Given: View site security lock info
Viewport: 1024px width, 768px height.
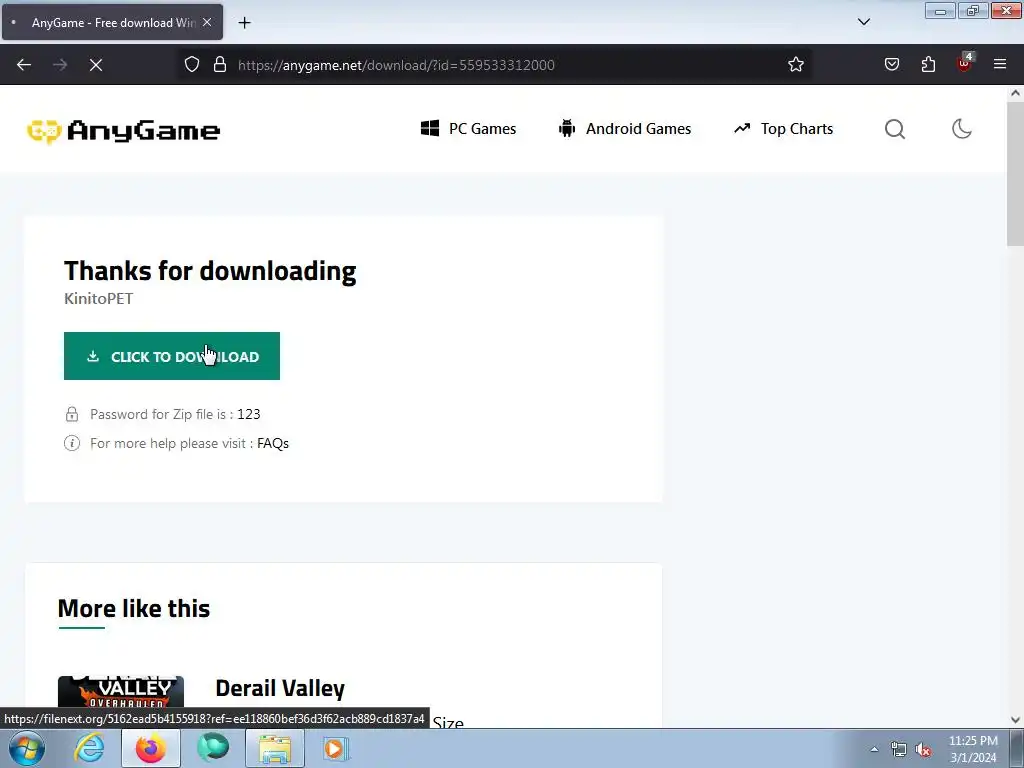Looking at the screenshot, I should coord(220,65).
